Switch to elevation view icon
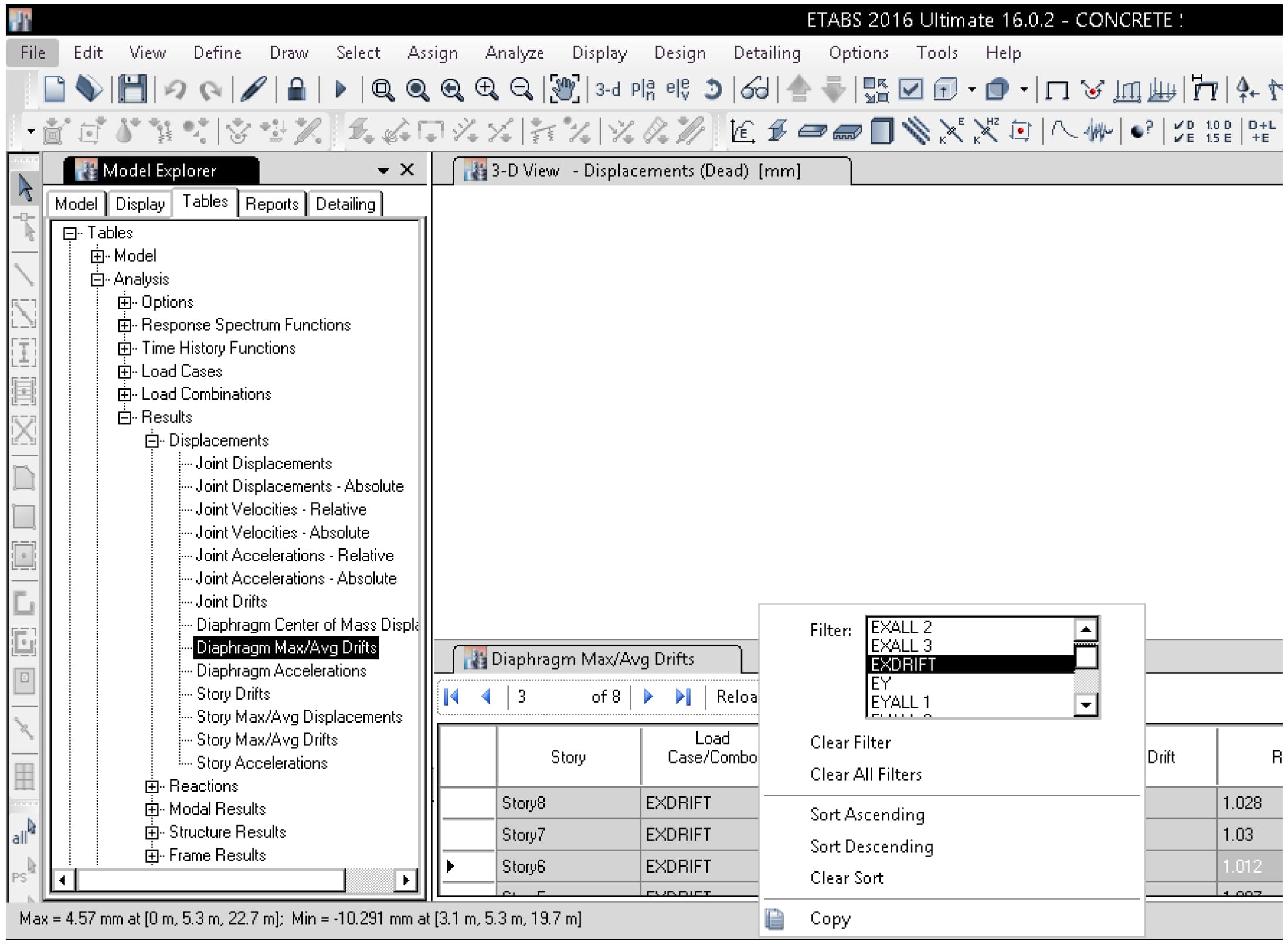Viewport: 1288px width, 944px height. tap(678, 90)
